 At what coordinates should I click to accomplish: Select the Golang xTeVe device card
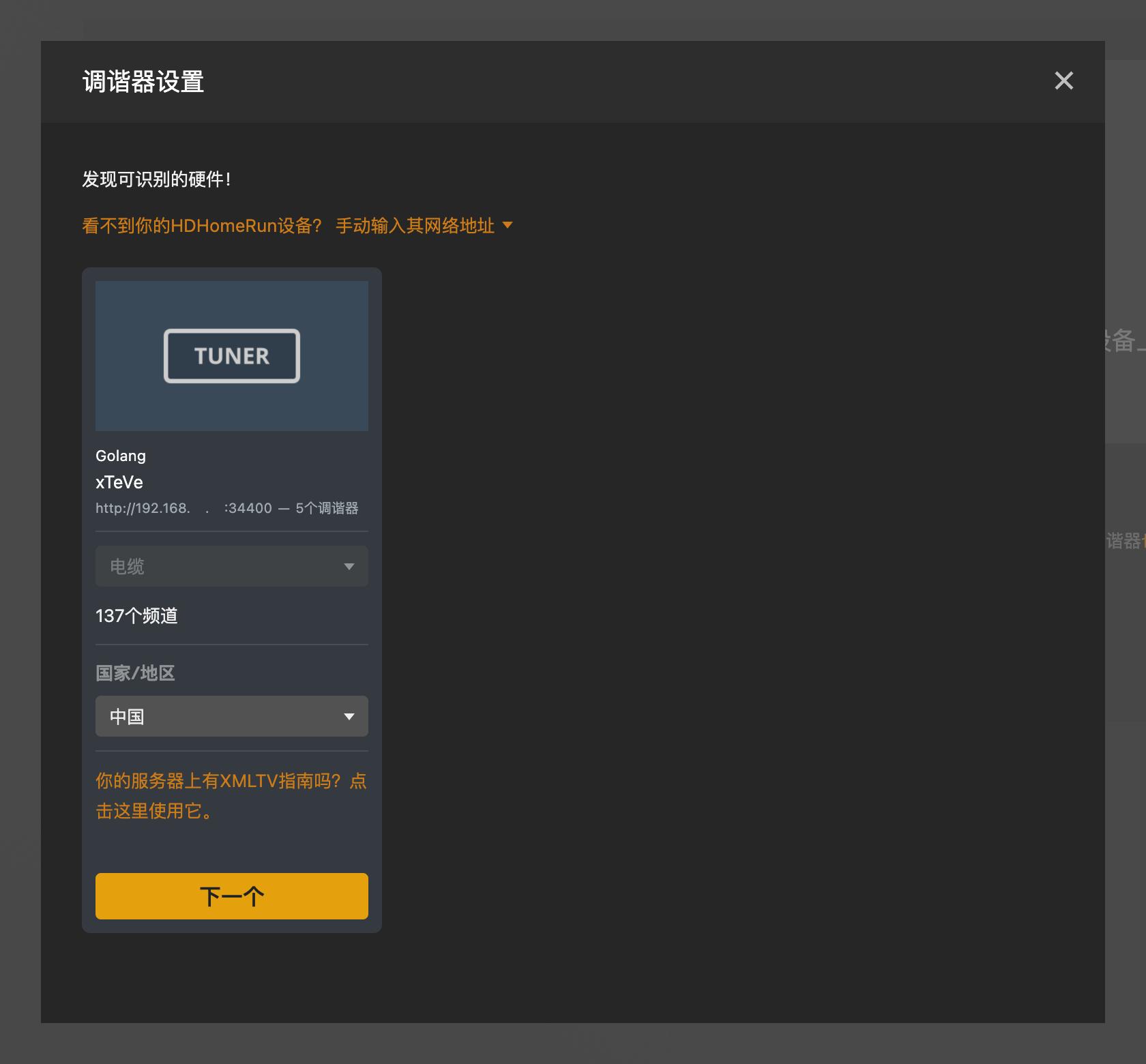coord(231,599)
